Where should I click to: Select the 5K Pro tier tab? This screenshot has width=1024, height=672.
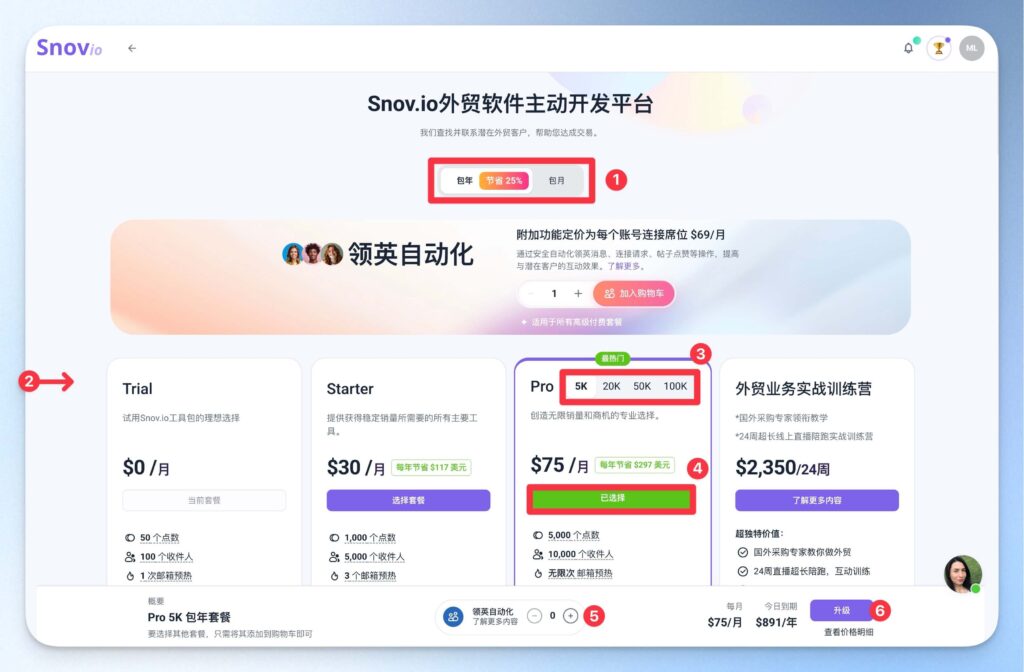581,386
